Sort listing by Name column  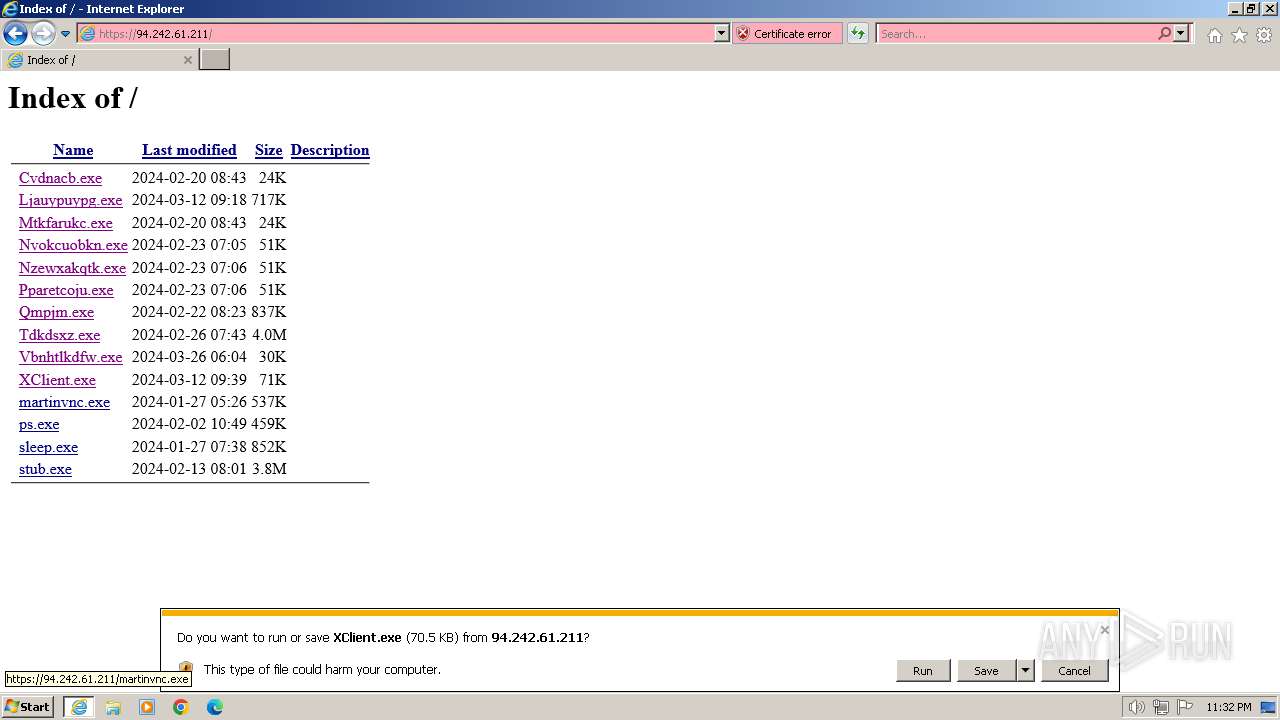tap(73, 150)
